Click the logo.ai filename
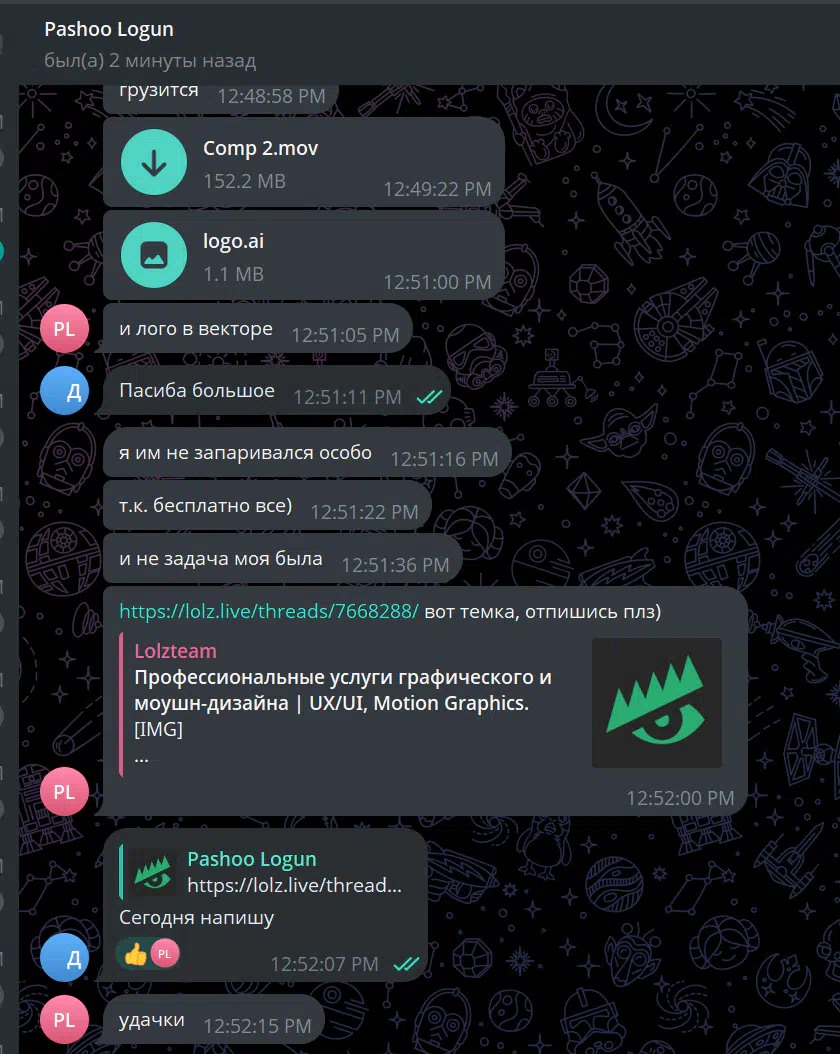The width and height of the screenshot is (840, 1054). (233, 241)
